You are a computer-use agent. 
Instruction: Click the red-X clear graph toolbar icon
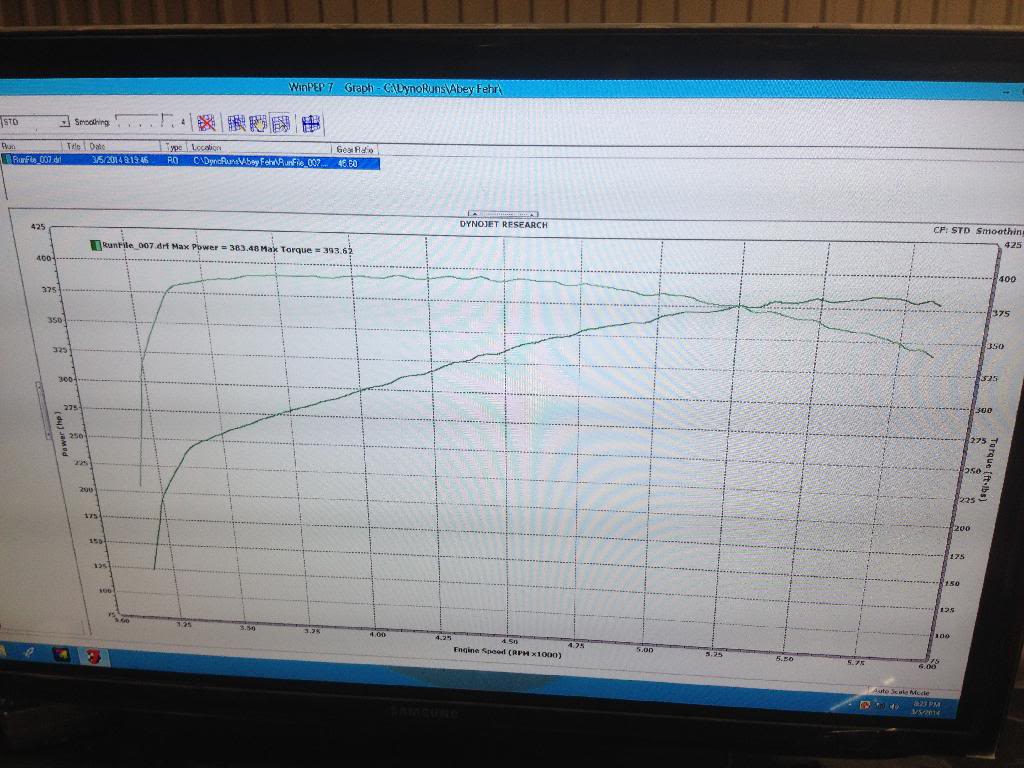[206, 122]
